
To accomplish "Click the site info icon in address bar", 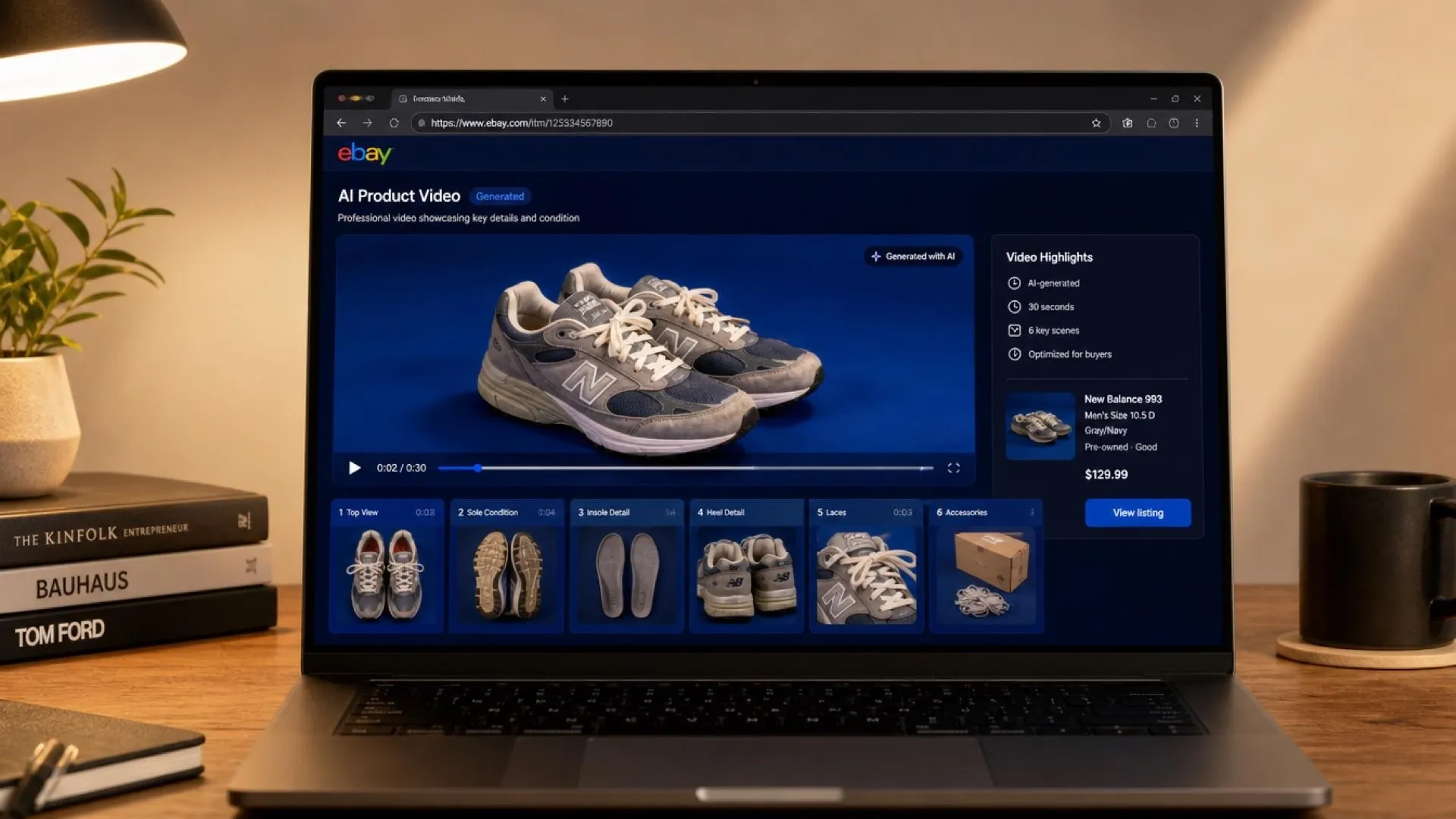I will coord(422,123).
